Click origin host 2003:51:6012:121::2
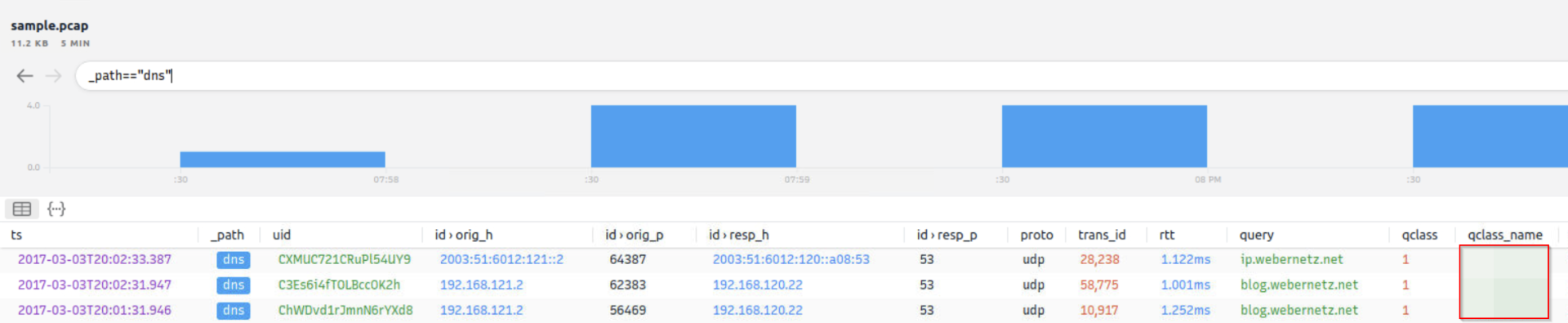1568x323 pixels. (501, 259)
